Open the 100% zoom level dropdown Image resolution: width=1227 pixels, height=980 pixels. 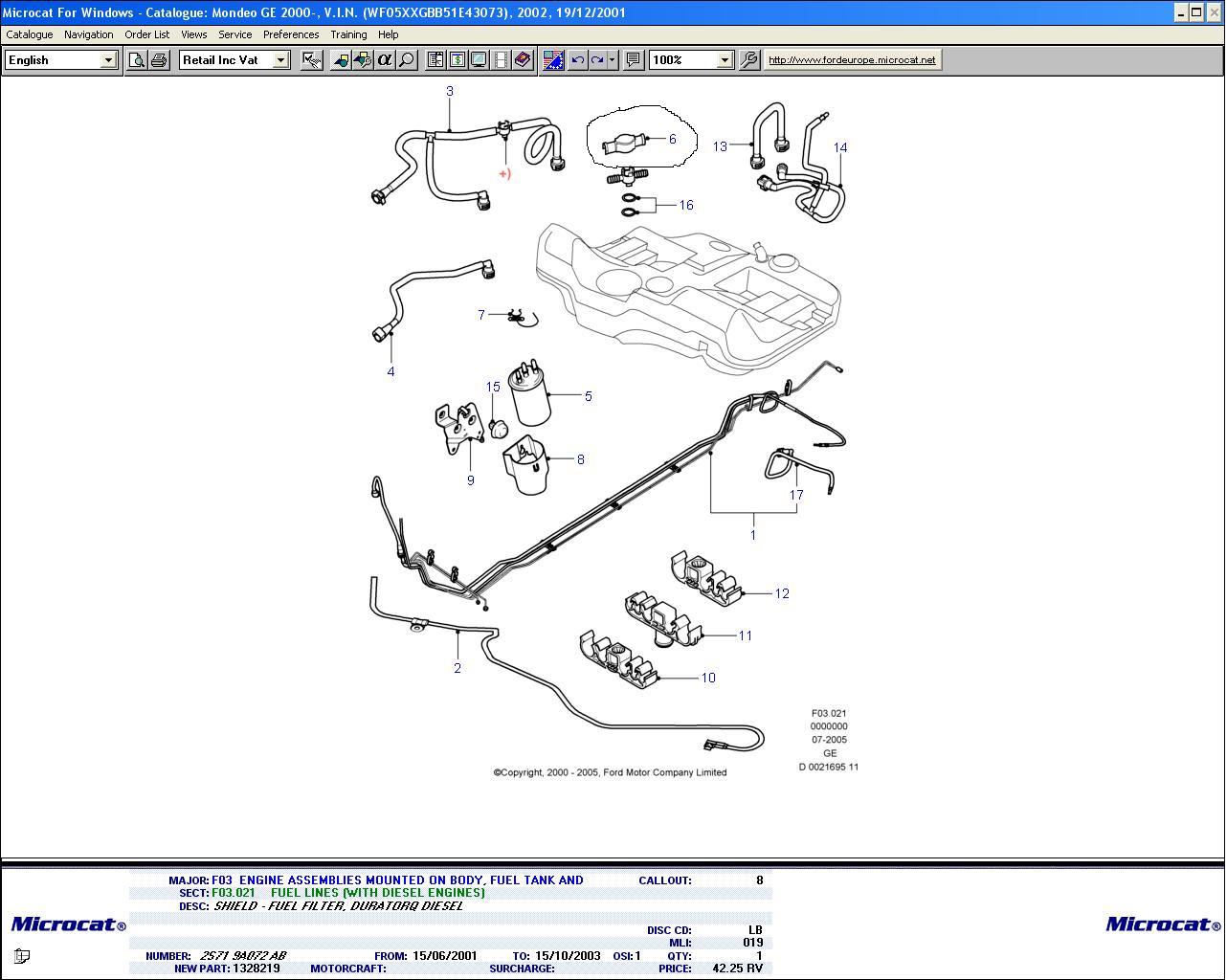pyautogui.click(x=725, y=60)
